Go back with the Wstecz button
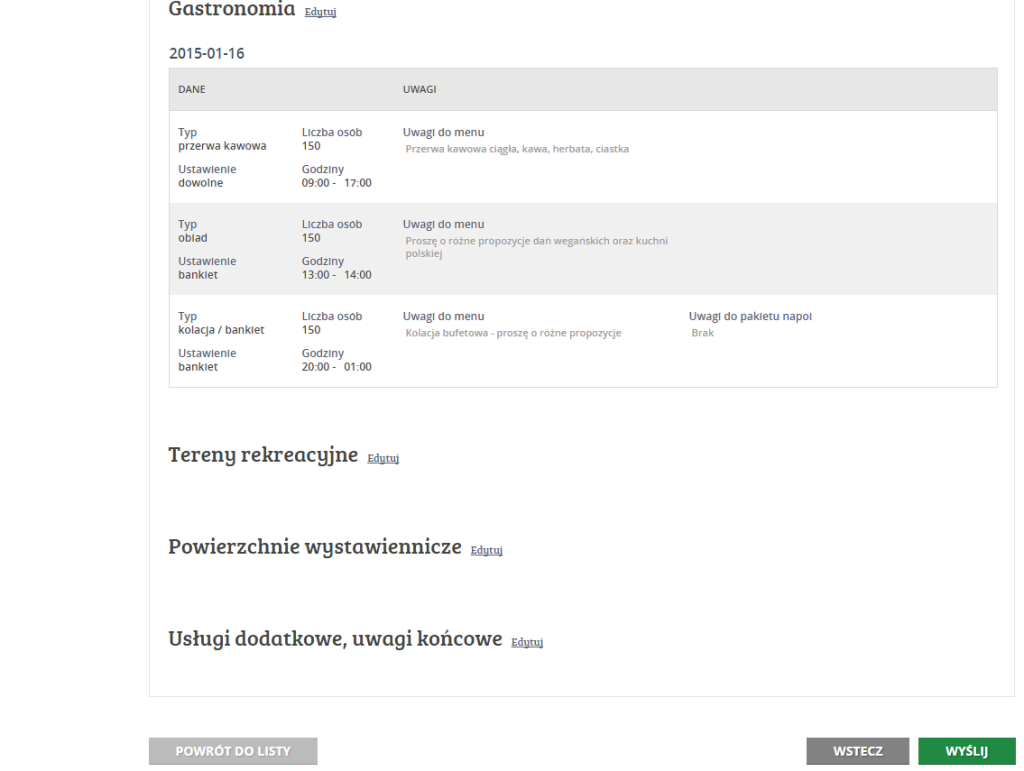1024x771 pixels. [857, 751]
